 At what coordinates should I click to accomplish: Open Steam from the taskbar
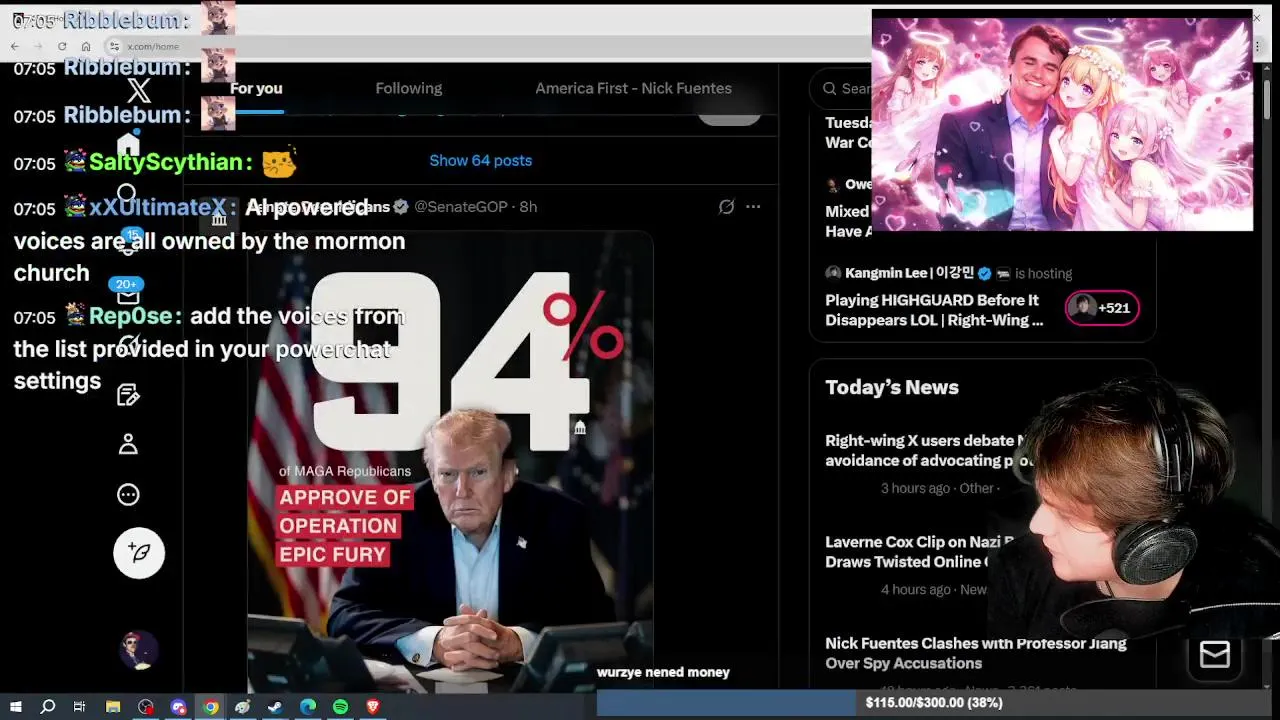pyautogui.click(x=275, y=707)
